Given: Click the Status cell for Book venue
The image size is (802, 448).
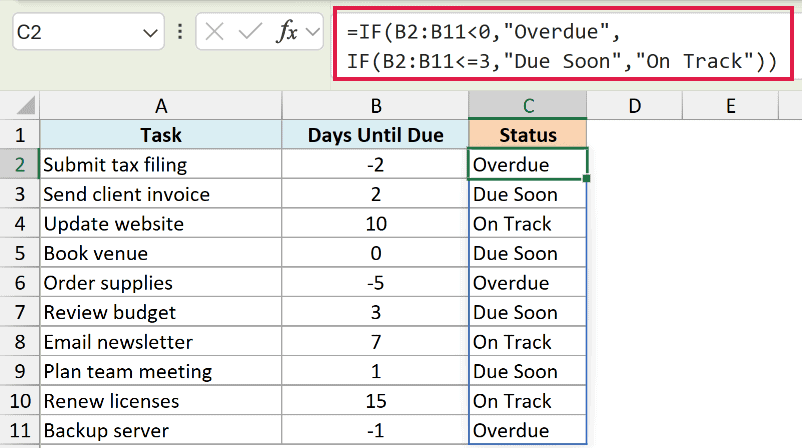Looking at the screenshot, I should 528,253.
